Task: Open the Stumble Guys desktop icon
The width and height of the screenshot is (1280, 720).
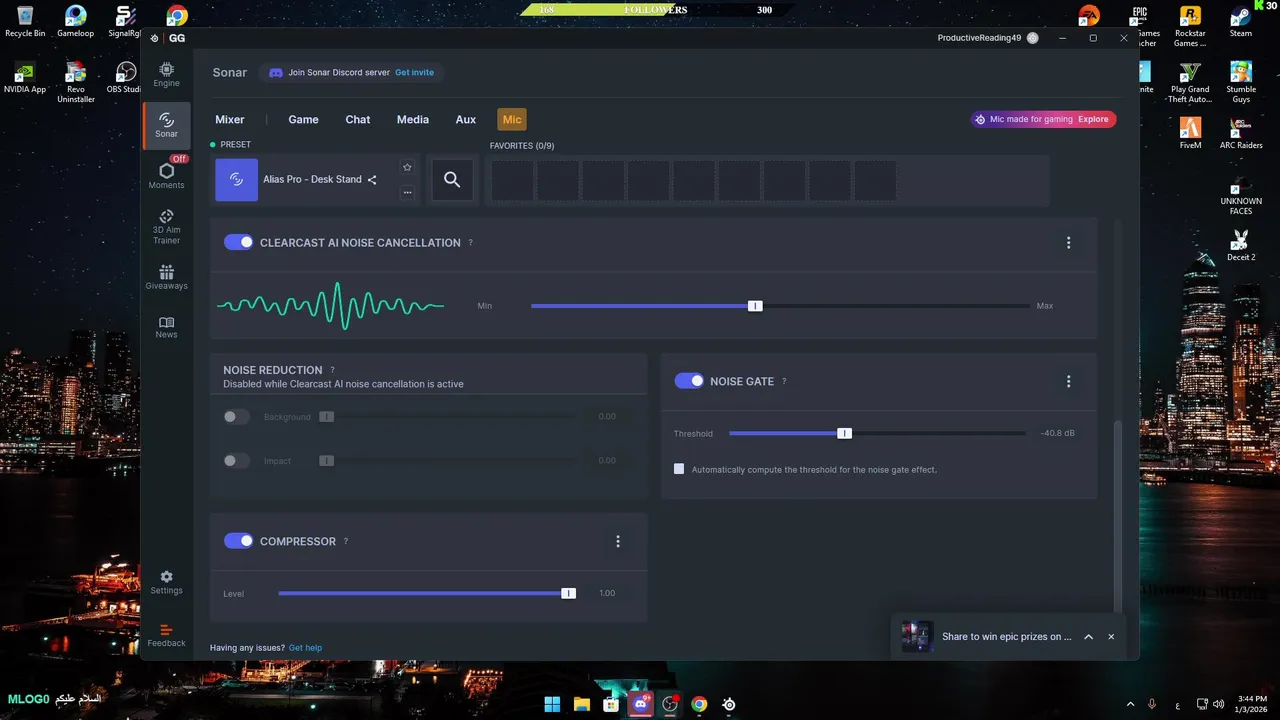Action: coord(1241,82)
